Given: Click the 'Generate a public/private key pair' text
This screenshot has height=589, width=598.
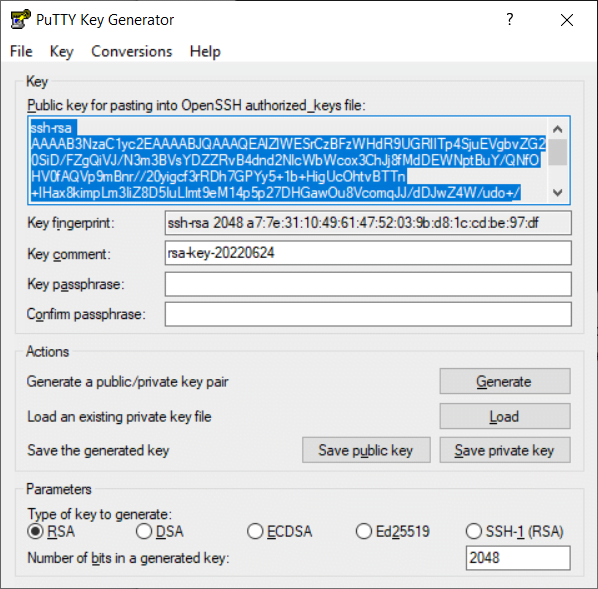Looking at the screenshot, I should click(128, 382).
